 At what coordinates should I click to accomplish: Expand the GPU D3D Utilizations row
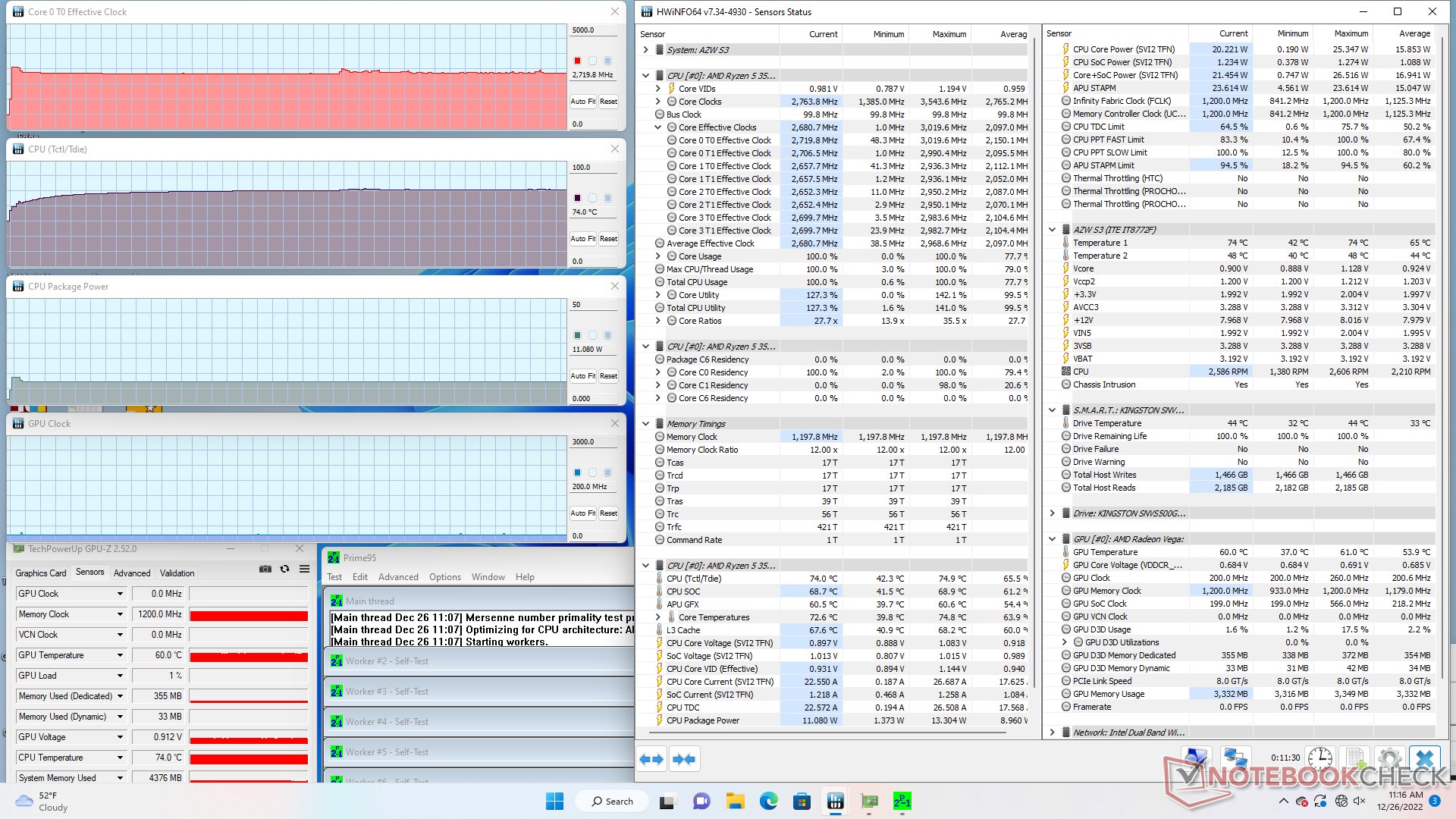tap(1065, 642)
